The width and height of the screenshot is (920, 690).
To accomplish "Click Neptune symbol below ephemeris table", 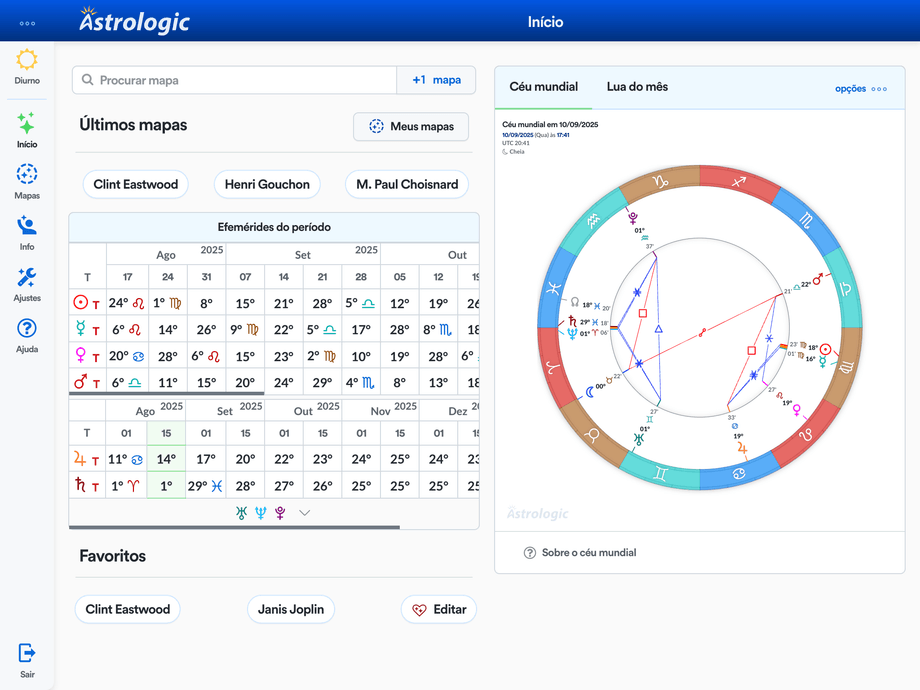I will coord(261,513).
